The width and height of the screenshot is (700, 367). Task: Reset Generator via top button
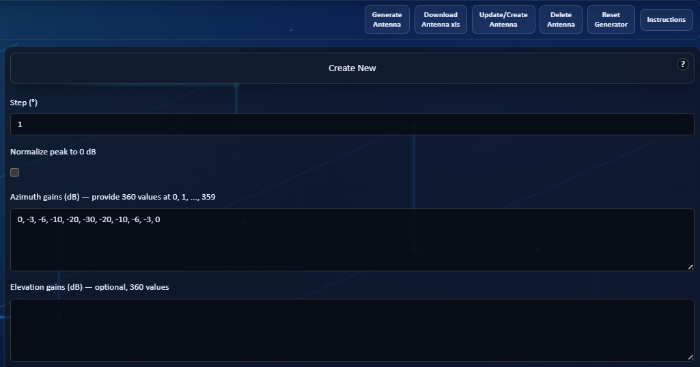(x=611, y=20)
